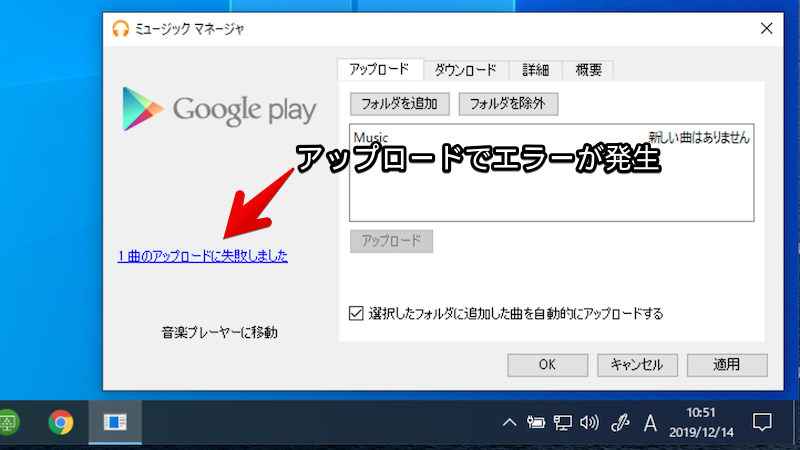
Task: Click the IME input mode 'A' indicator
Action: 650,423
